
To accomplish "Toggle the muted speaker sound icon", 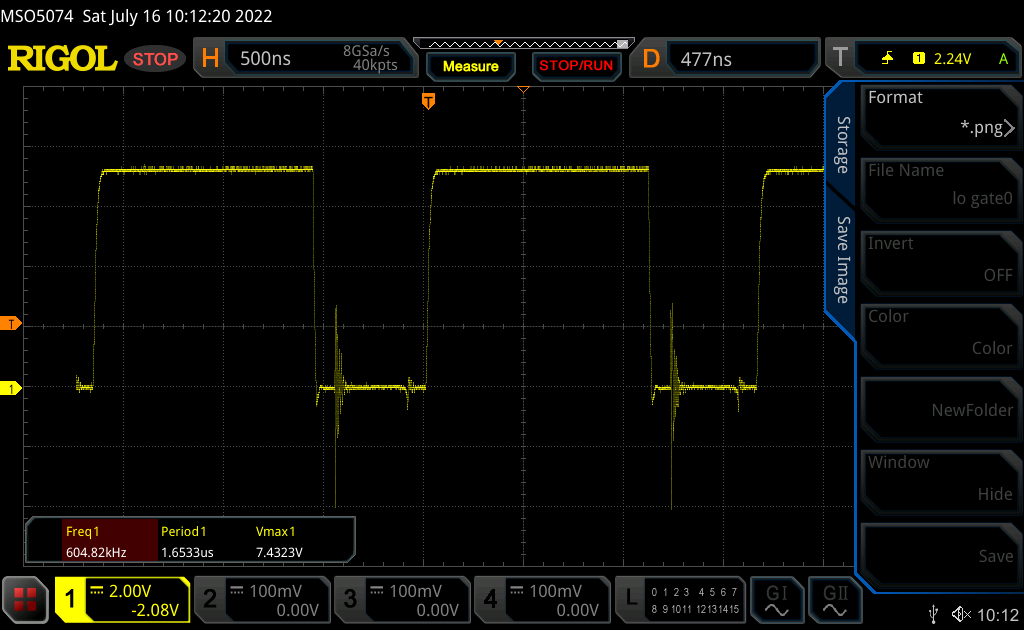I will tap(961, 614).
